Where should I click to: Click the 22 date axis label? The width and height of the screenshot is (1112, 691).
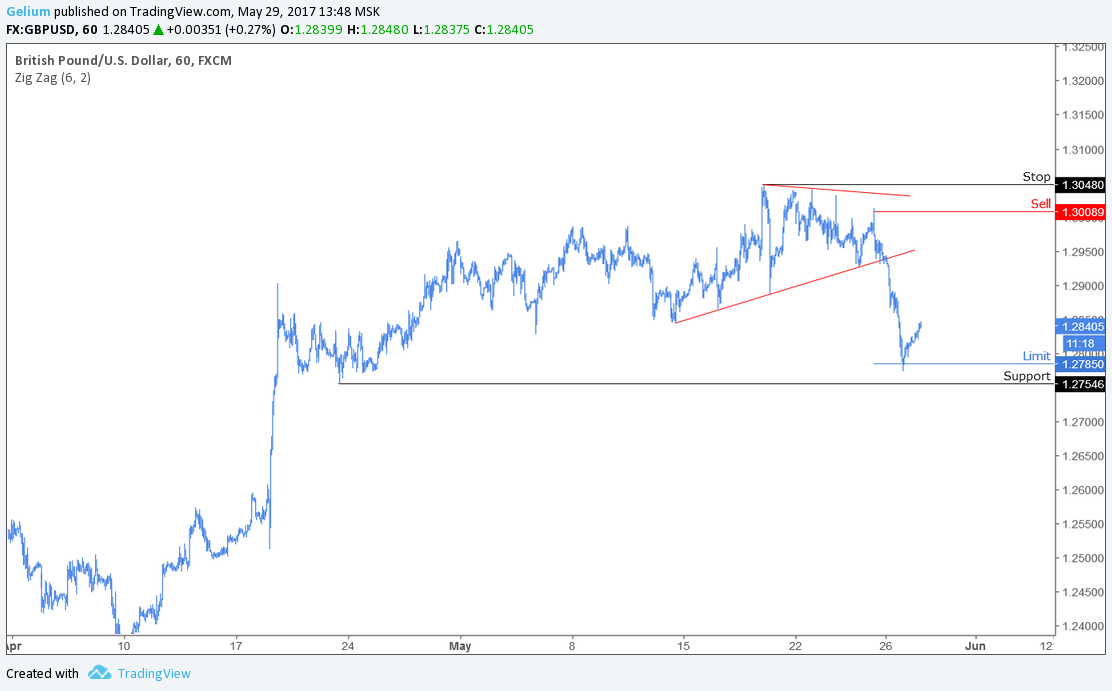pyautogui.click(x=795, y=646)
